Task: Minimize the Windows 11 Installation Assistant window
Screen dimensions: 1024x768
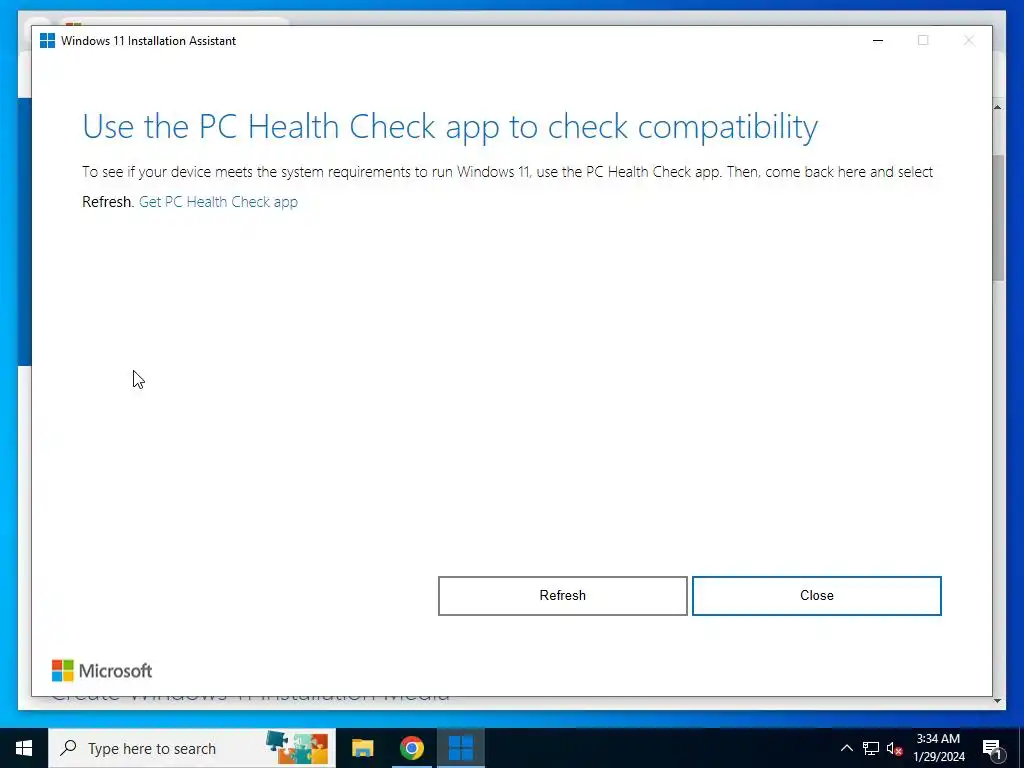Action: pos(878,40)
